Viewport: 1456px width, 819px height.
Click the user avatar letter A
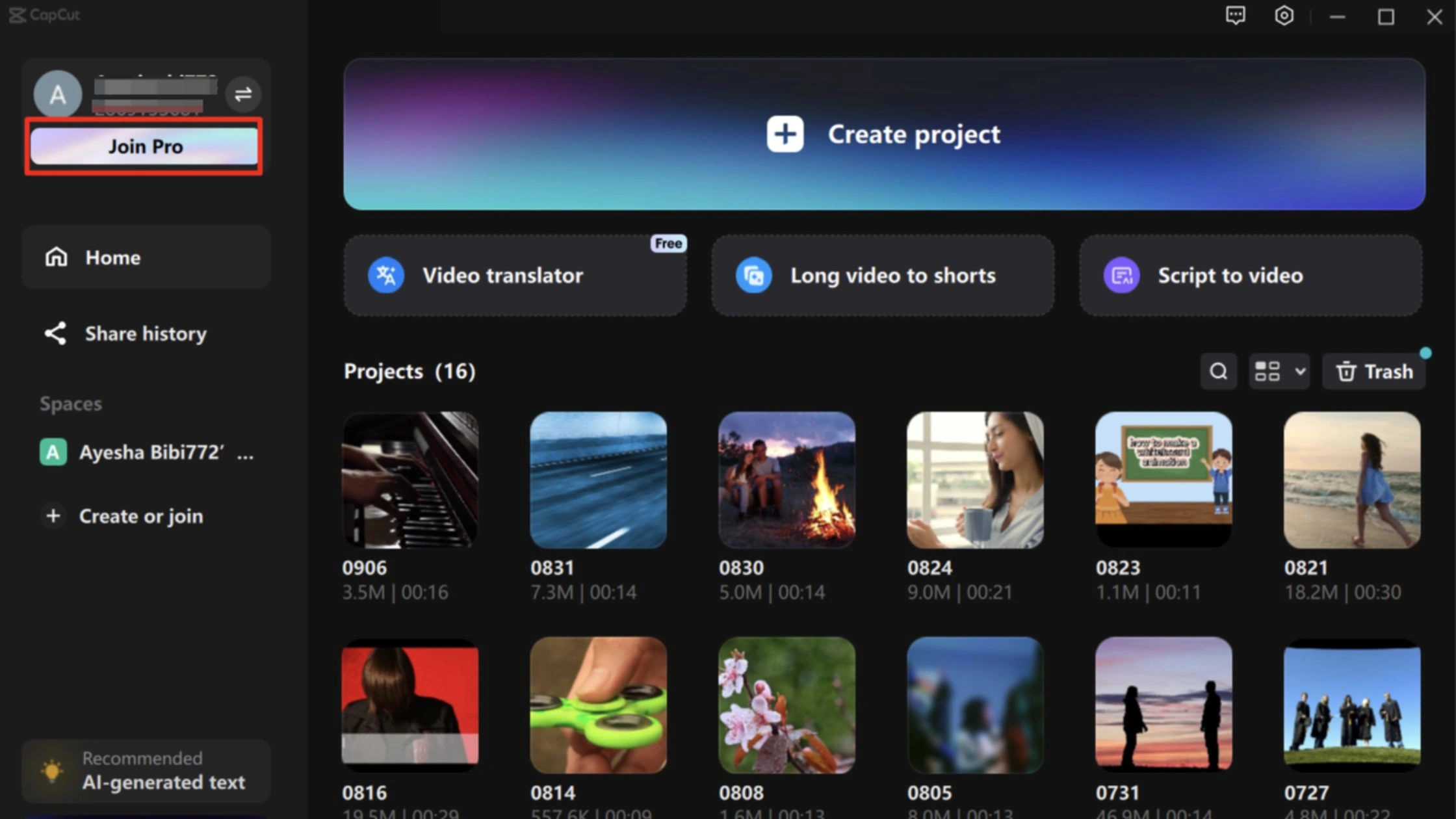click(57, 95)
